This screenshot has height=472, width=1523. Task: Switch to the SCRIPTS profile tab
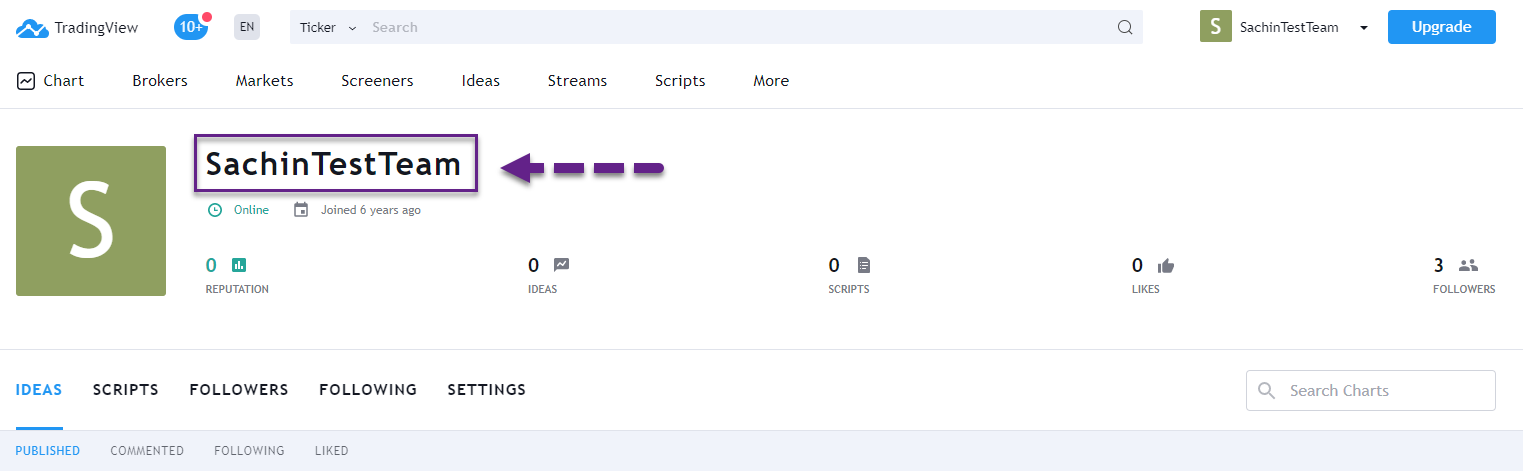tap(126, 390)
